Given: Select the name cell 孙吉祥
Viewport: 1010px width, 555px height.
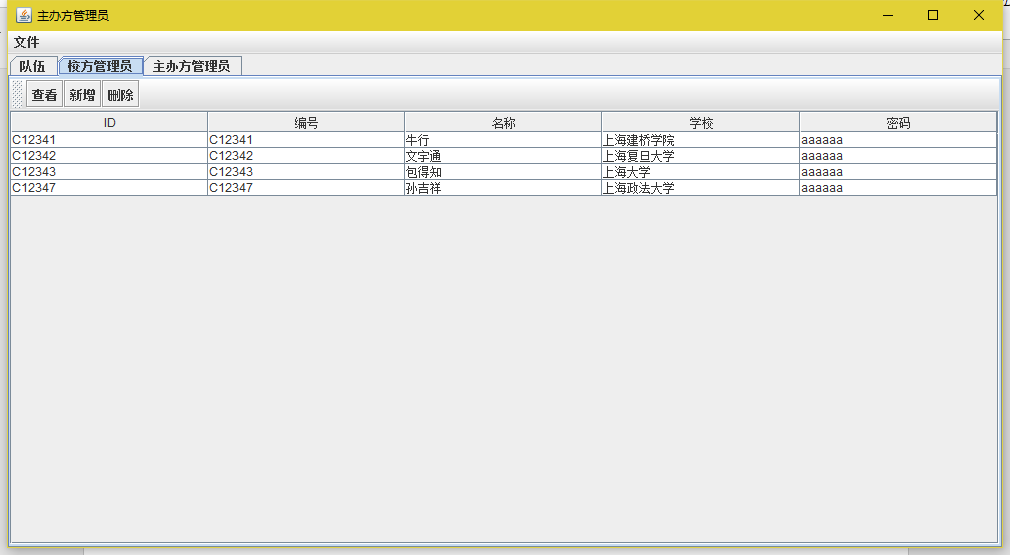Looking at the screenshot, I should point(503,188).
